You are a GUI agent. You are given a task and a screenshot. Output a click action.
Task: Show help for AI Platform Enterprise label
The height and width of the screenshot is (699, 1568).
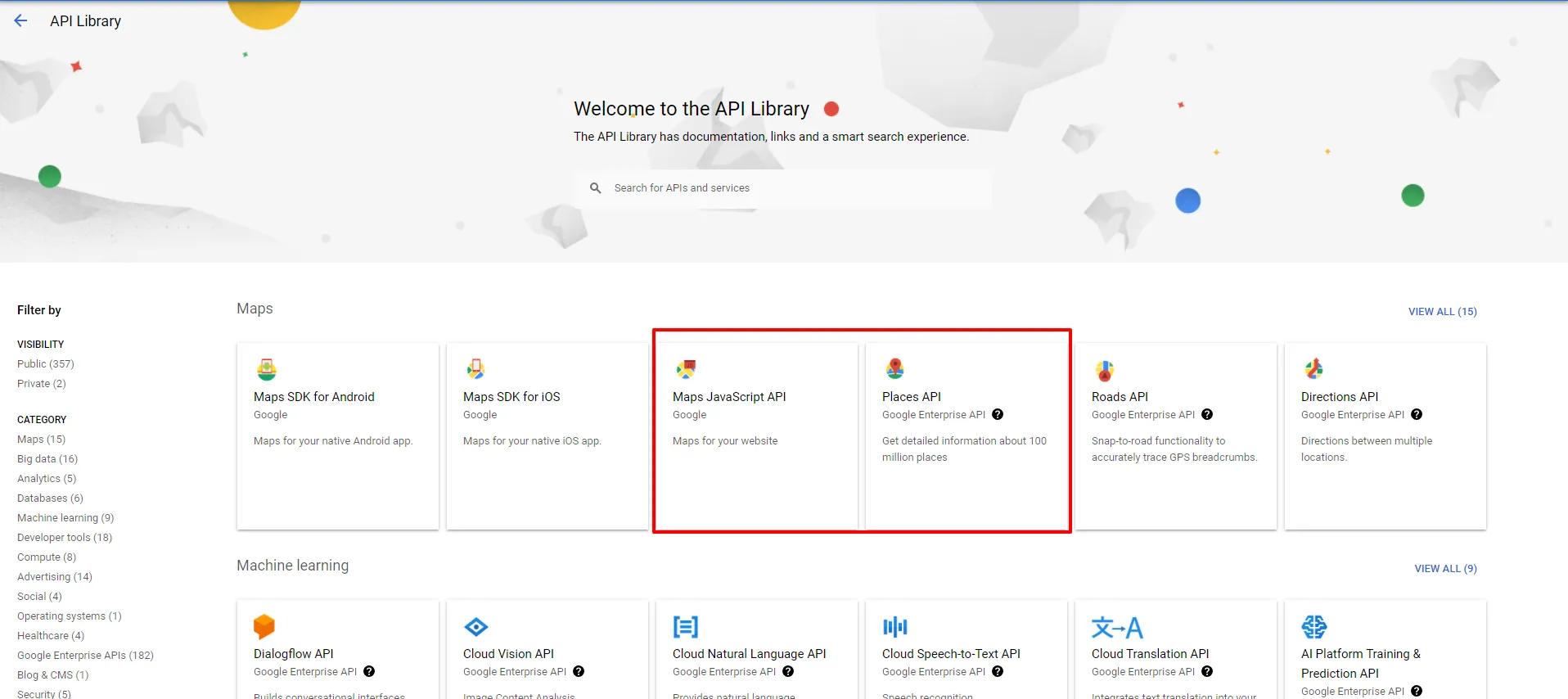point(1417,691)
